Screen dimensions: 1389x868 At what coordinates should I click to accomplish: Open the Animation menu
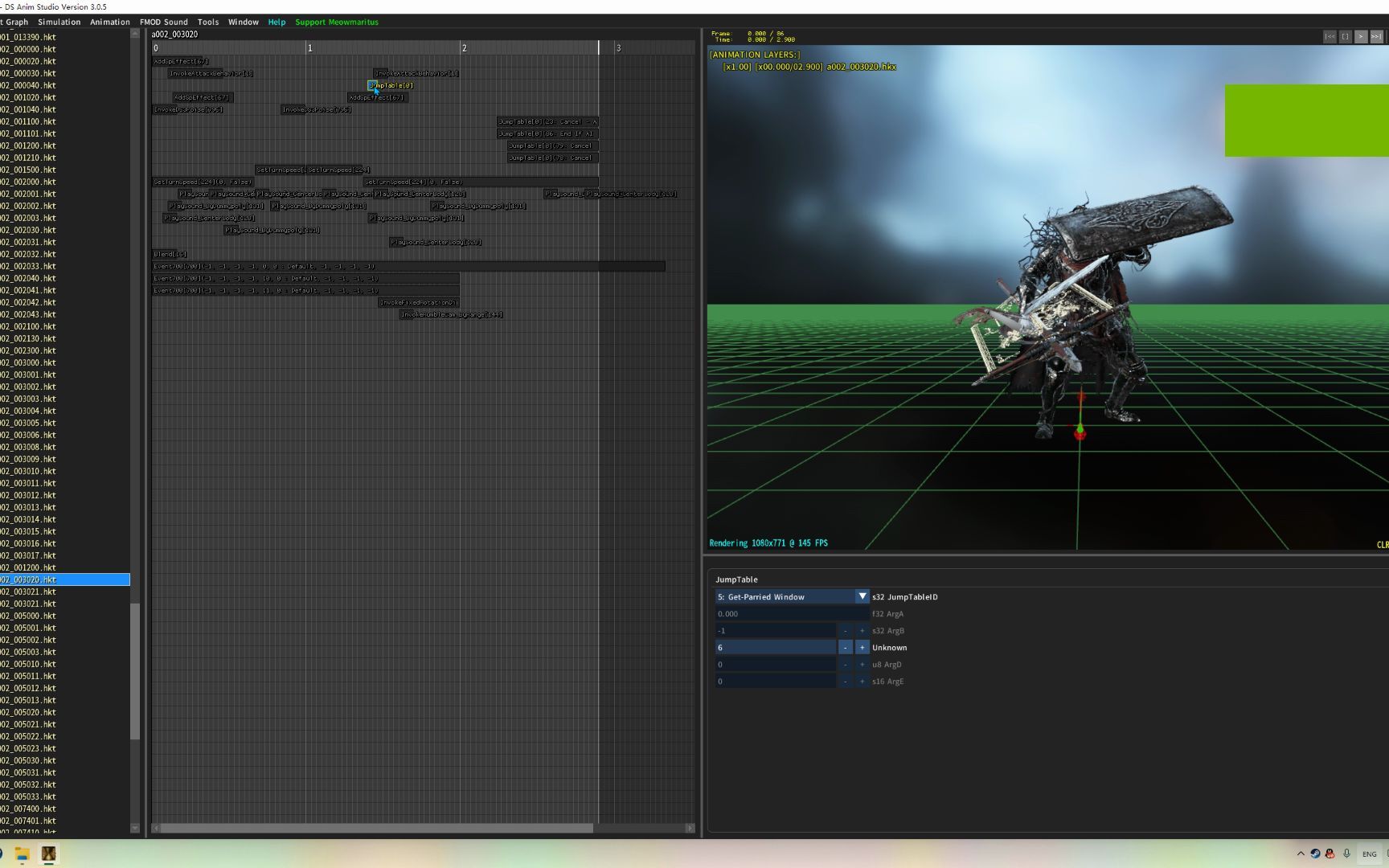tap(110, 22)
